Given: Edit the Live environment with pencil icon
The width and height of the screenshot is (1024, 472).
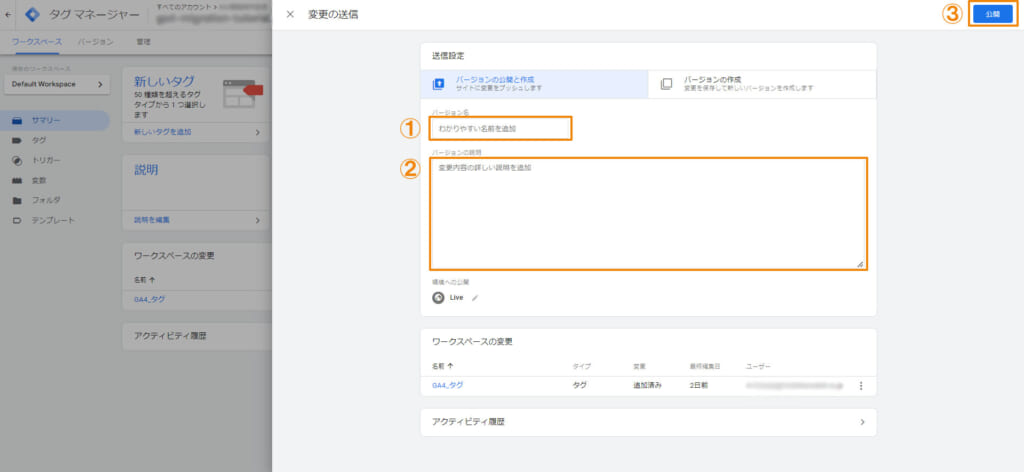Looking at the screenshot, I should tap(475, 298).
